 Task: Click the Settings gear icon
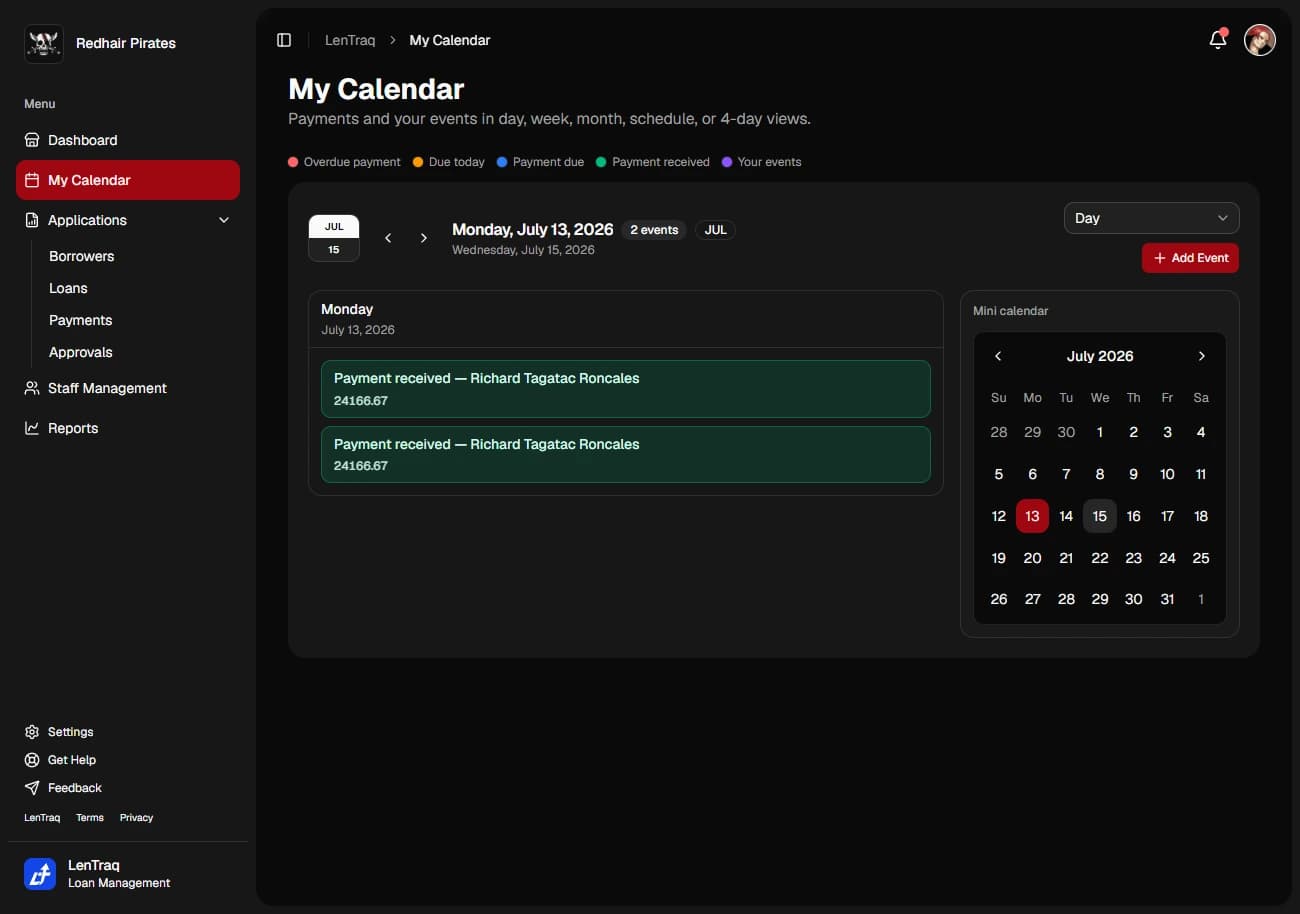(x=32, y=732)
